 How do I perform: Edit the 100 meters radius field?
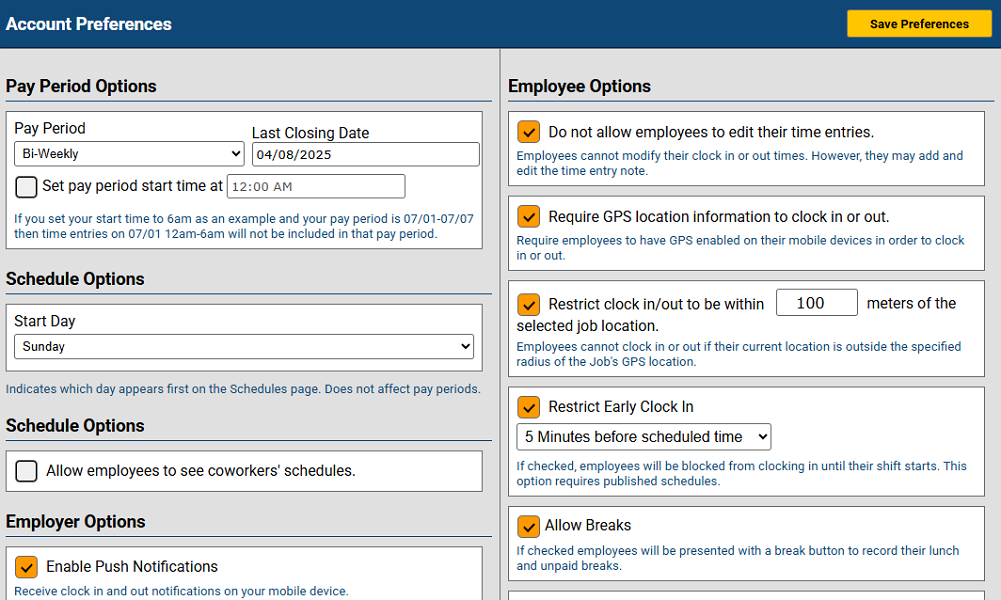coord(817,303)
